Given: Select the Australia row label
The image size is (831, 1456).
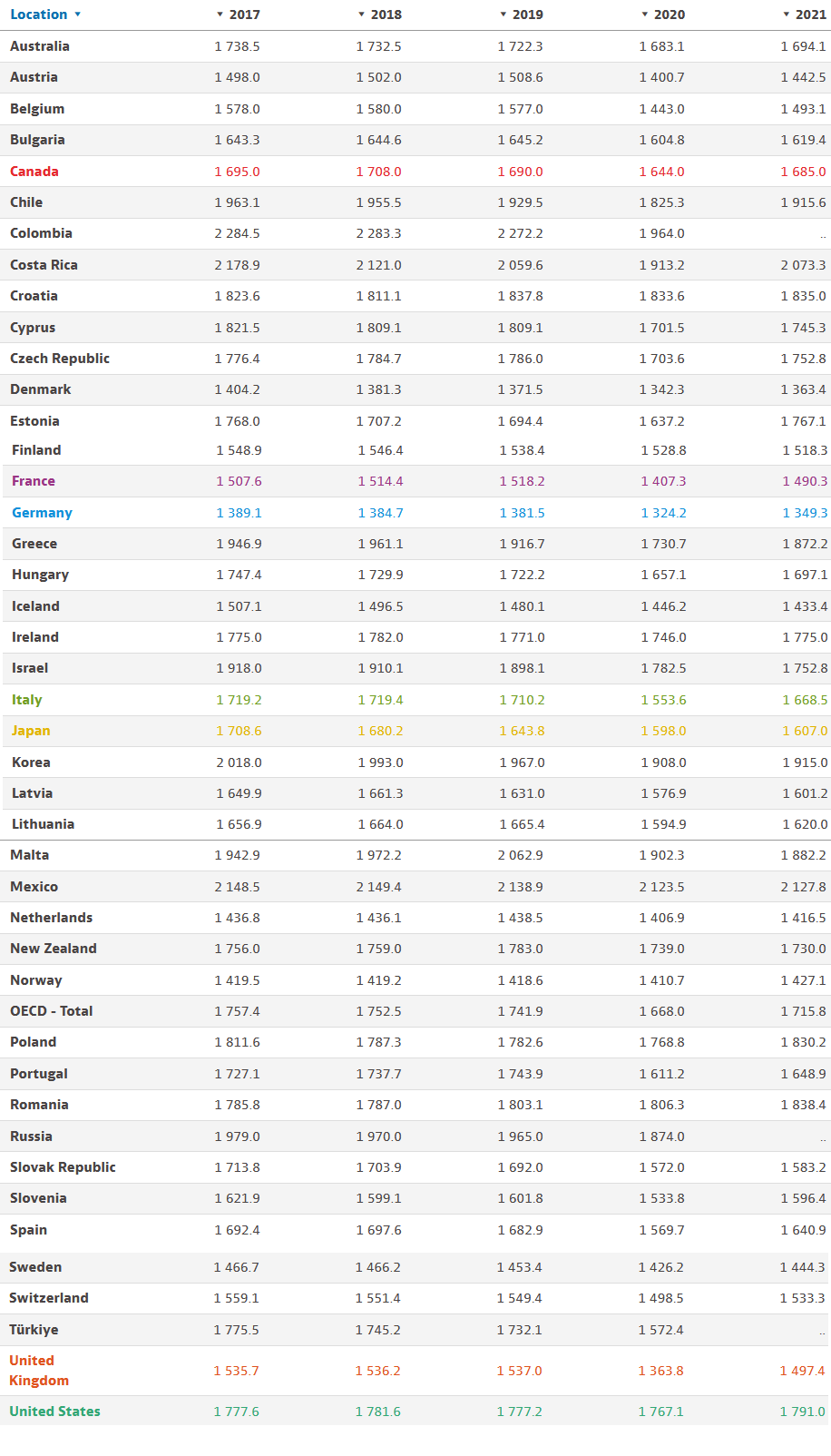Looking at the screenshot, I should tap(40, 46).
